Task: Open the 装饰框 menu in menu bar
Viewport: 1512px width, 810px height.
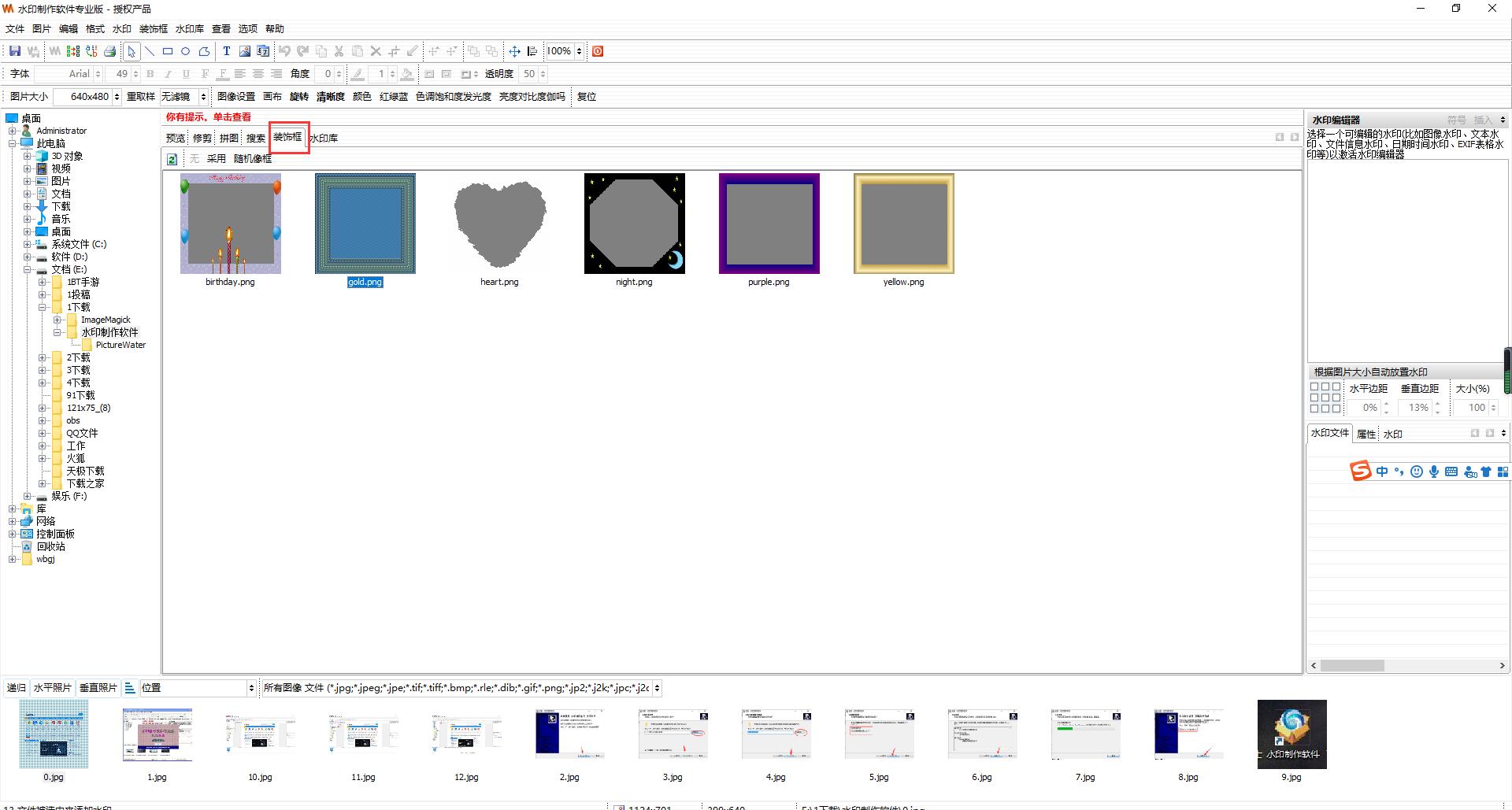Action: (x=154, y=29)
